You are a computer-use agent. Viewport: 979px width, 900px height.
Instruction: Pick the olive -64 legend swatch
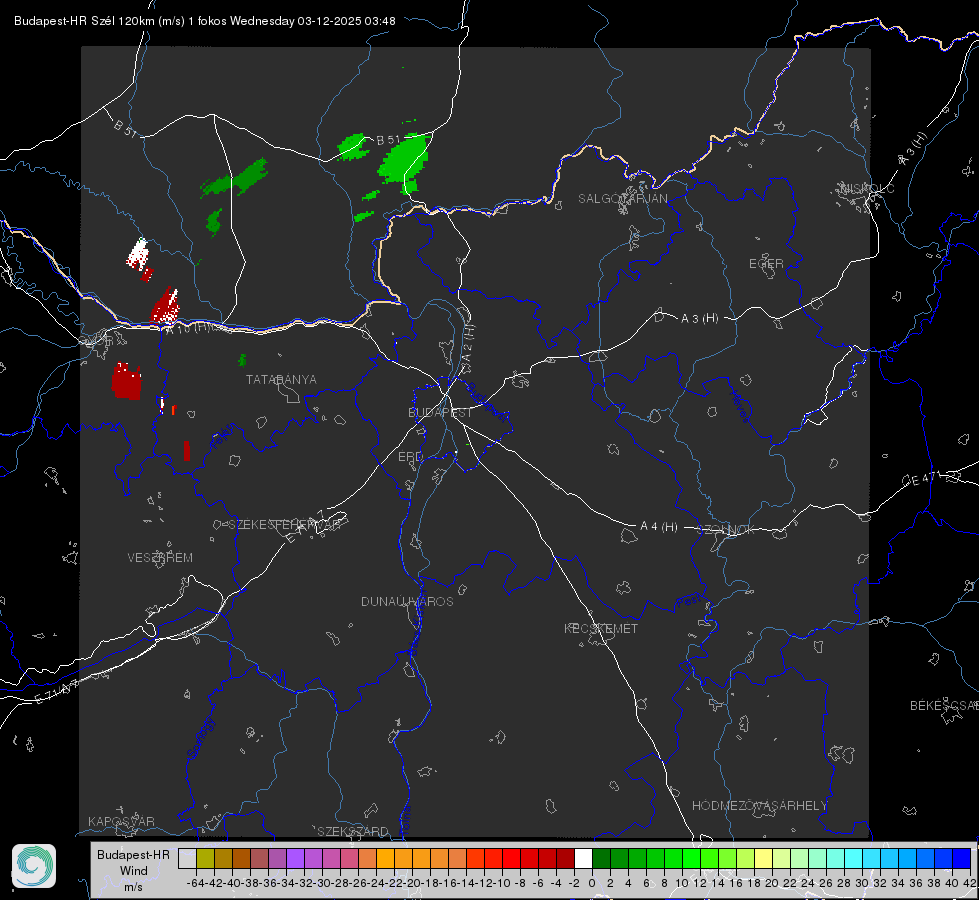pyautogui.click(x=205, y=858)
